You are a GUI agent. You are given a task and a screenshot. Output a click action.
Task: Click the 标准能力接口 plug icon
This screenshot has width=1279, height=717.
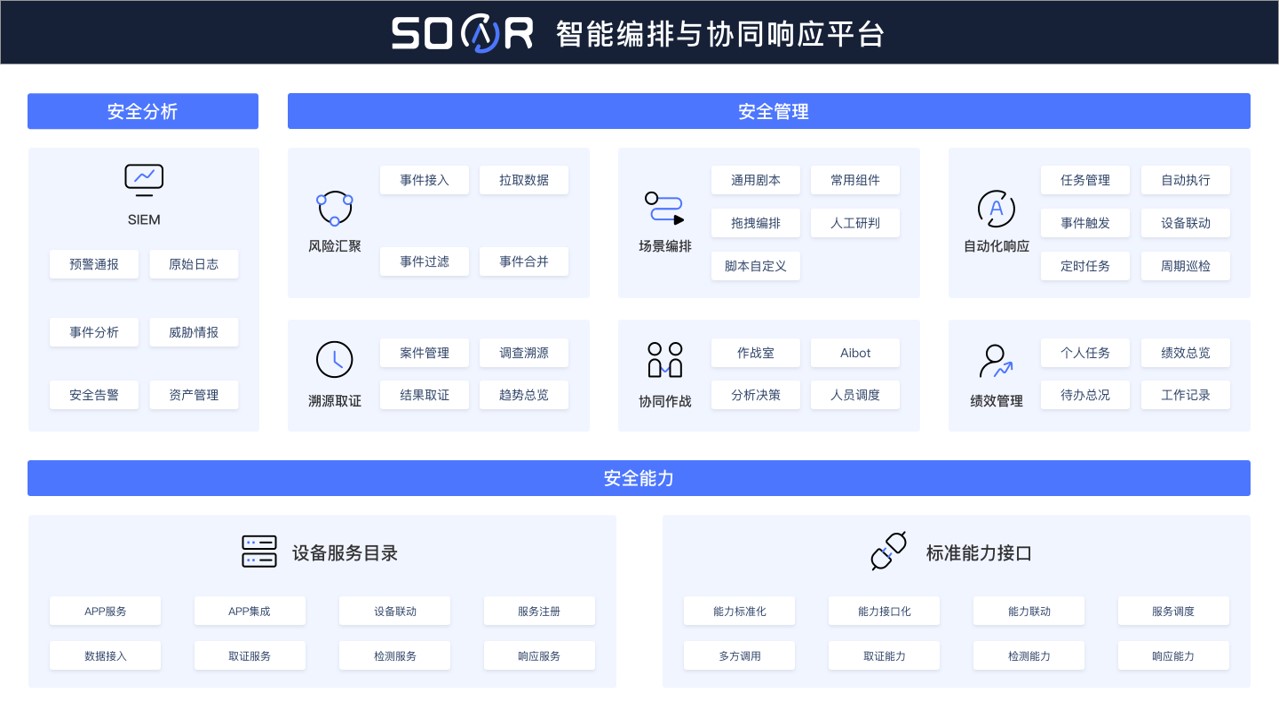pyautogui.click(x=888, y=551)
